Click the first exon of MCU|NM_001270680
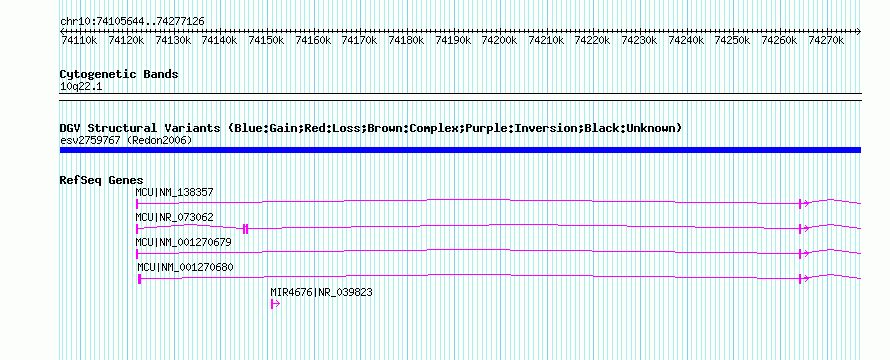The width and height of the screenshot is (890, 360). [140, 279]
